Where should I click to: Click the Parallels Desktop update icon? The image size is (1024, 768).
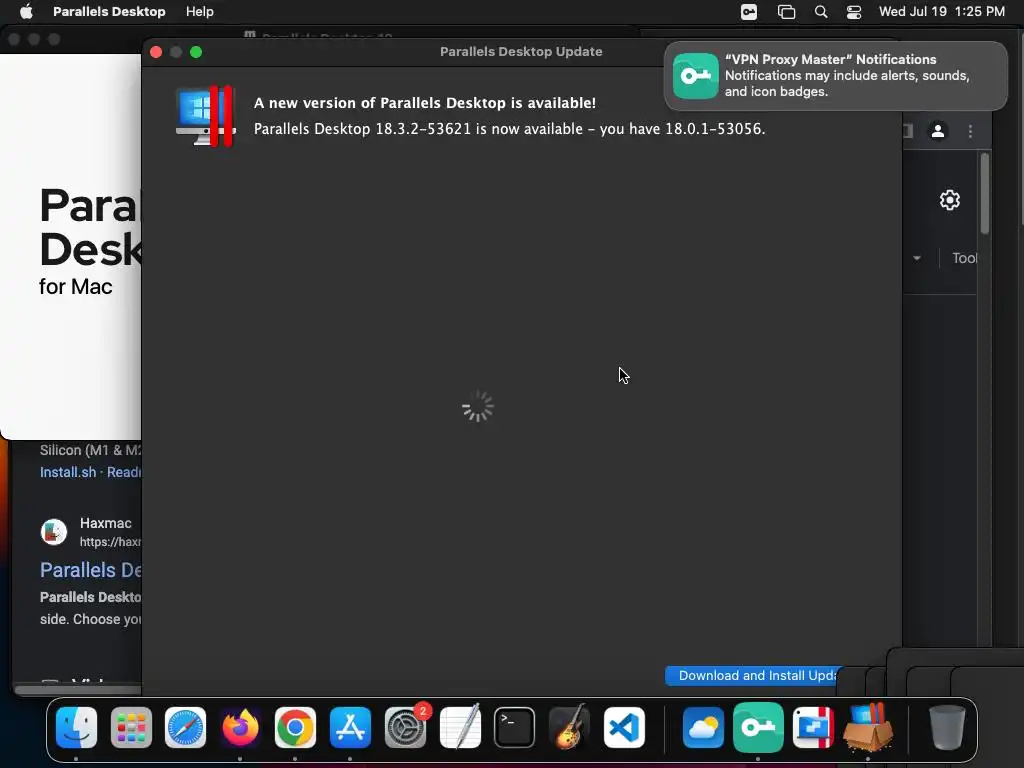tap(206, 116)
